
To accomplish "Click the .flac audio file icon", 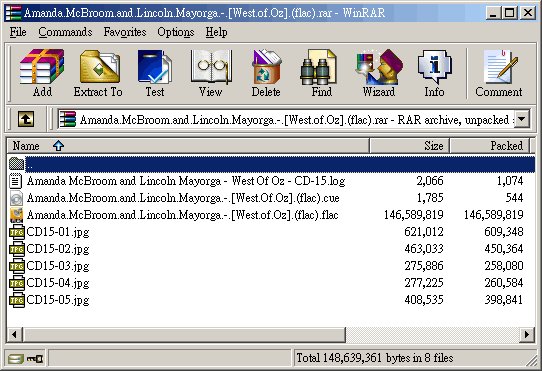I will pos(16,215).
